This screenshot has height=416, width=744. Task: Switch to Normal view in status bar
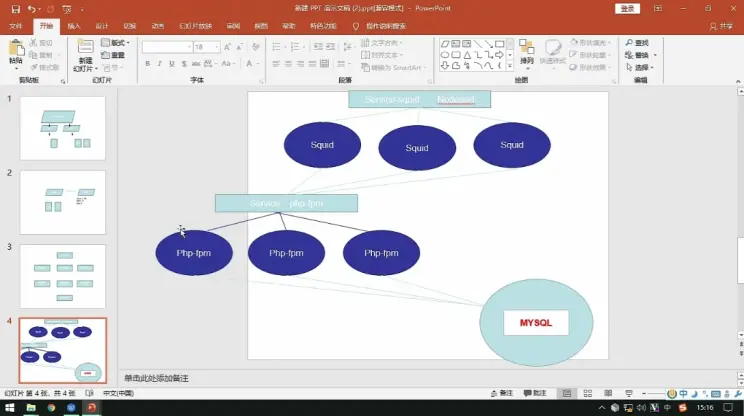coord(567,393)
